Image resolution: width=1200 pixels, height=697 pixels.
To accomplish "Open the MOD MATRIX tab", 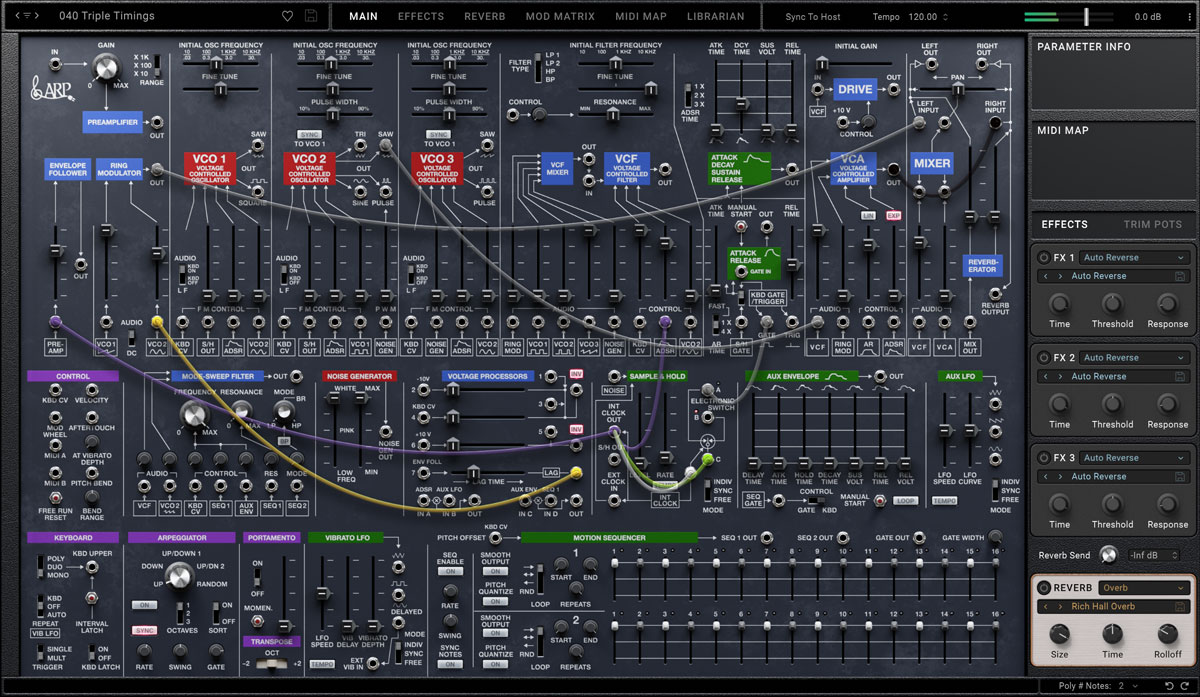I will click(560, 16).
